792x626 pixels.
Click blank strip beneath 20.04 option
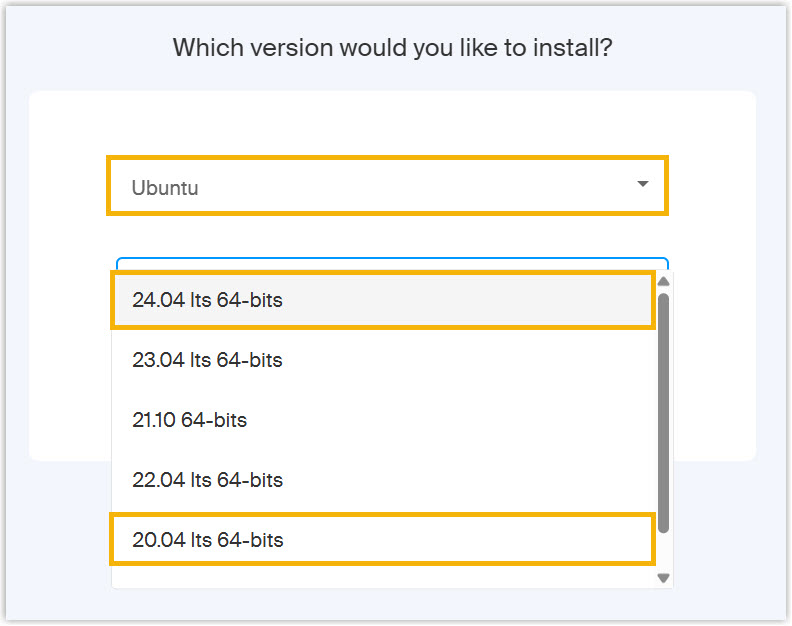click(x=382, y=577)
